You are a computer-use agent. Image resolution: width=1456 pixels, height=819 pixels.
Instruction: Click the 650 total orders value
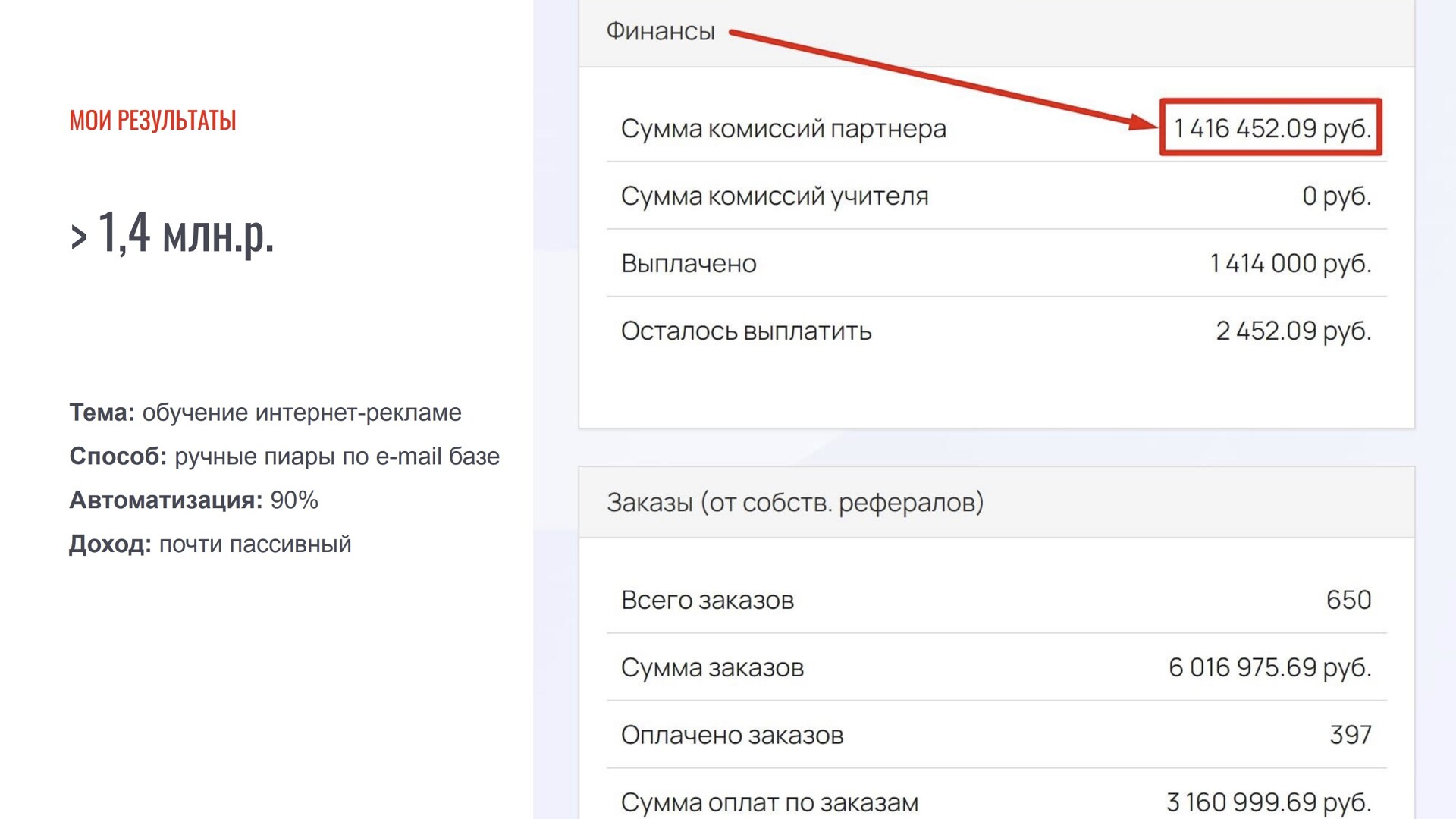(1348, 601)
